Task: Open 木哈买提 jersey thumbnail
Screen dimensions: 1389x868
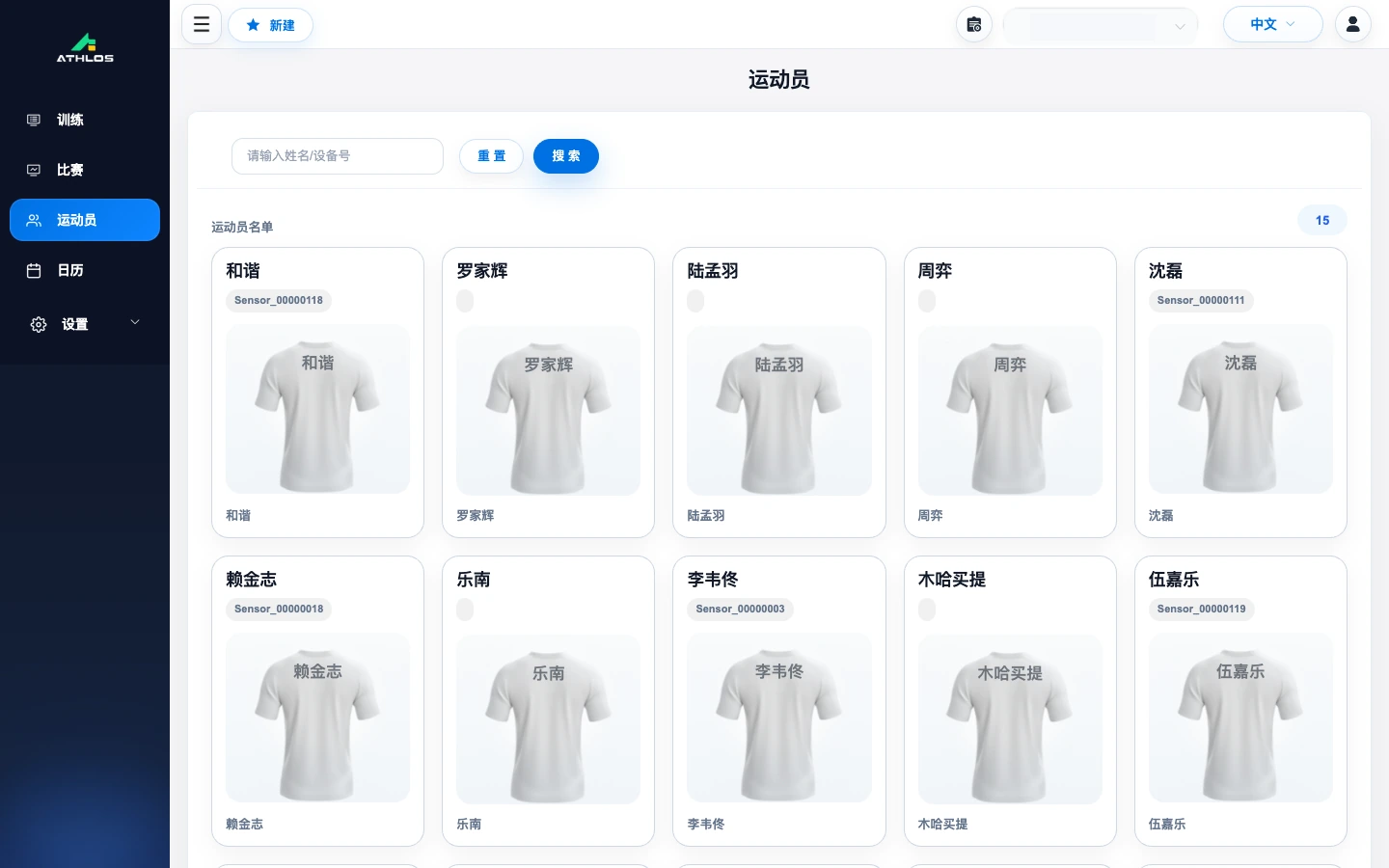Action: tap(1010, 719)
